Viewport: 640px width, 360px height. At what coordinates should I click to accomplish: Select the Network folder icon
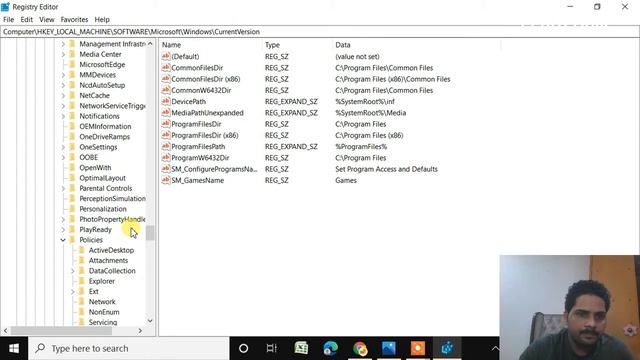pos(82,302)
